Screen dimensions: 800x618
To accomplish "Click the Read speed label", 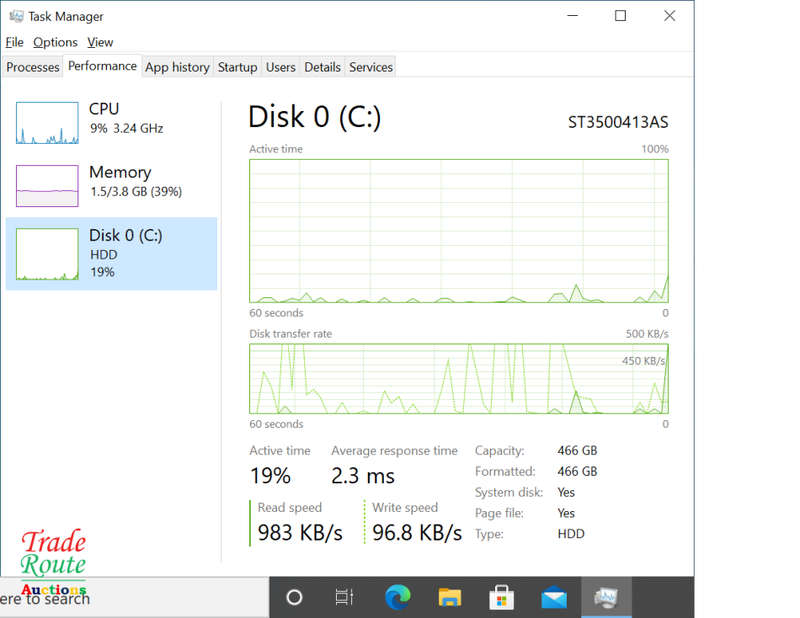I will click(x=289, y=507).
